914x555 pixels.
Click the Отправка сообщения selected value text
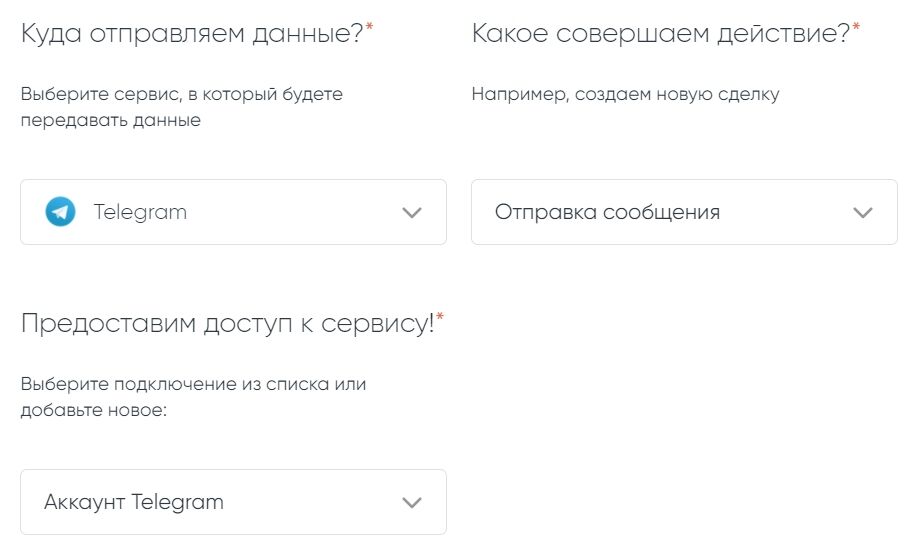607,212
